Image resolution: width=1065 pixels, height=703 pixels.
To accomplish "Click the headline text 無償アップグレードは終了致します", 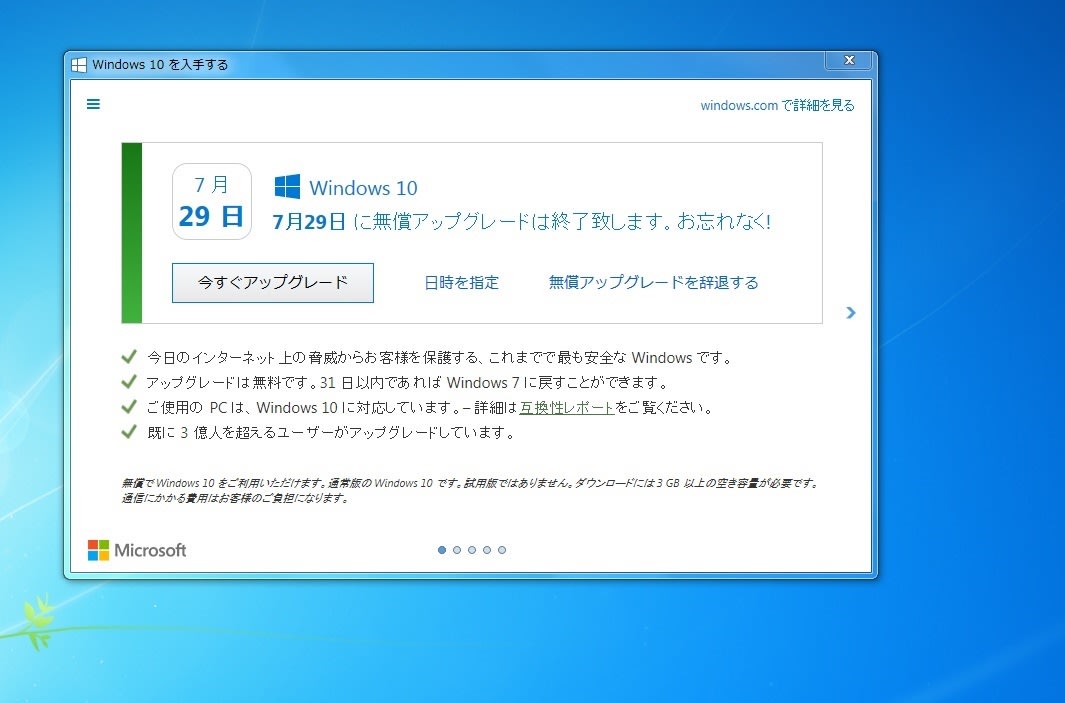I will 519,221.
